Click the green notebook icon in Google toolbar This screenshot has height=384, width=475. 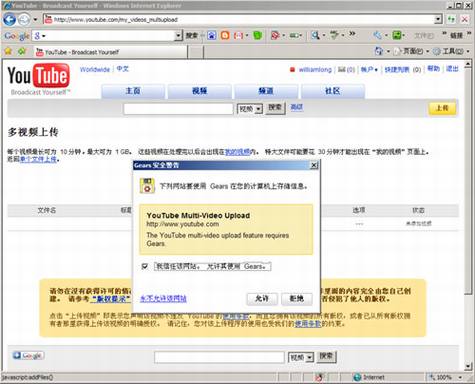258,35
